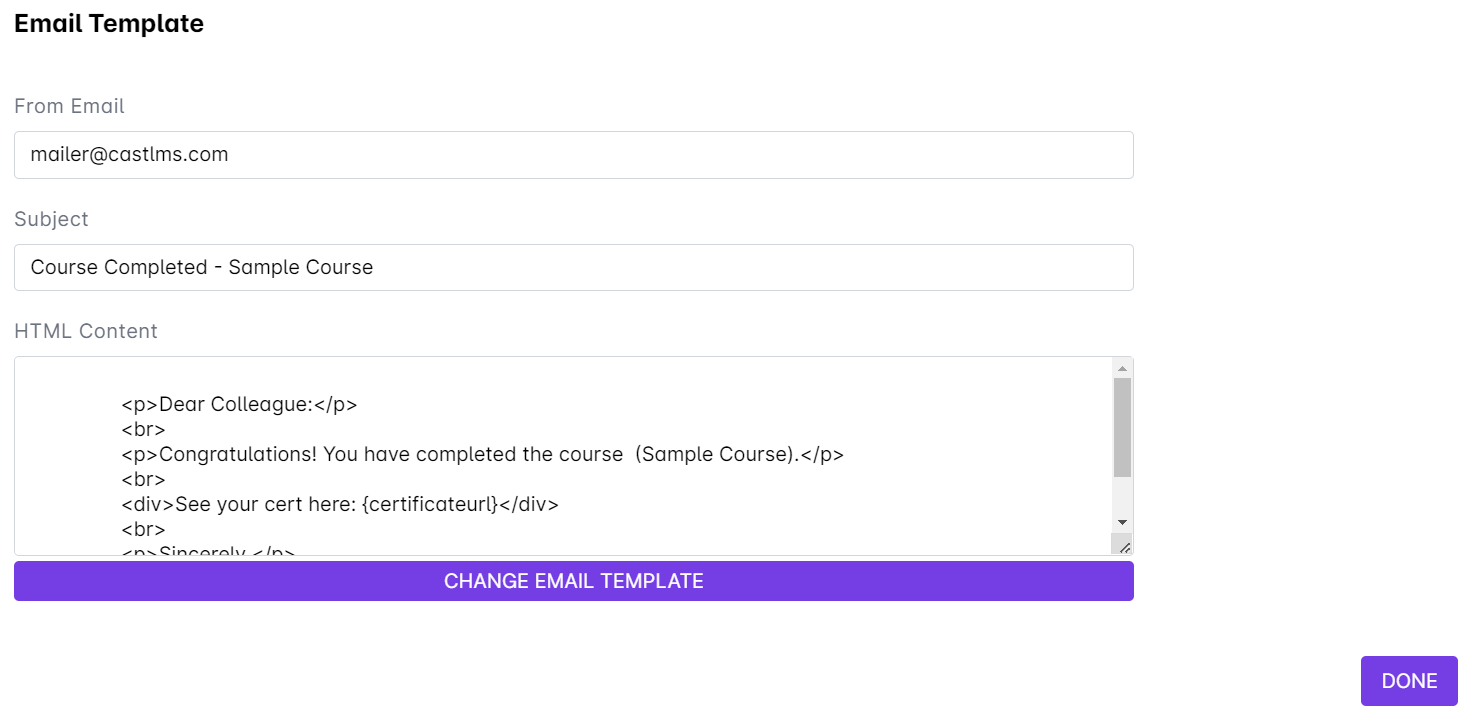Click the HTML Content scrollbar thumb
Image resolution: width=1472 pixels, height=716 pixels.
[x=1122, y=427]
